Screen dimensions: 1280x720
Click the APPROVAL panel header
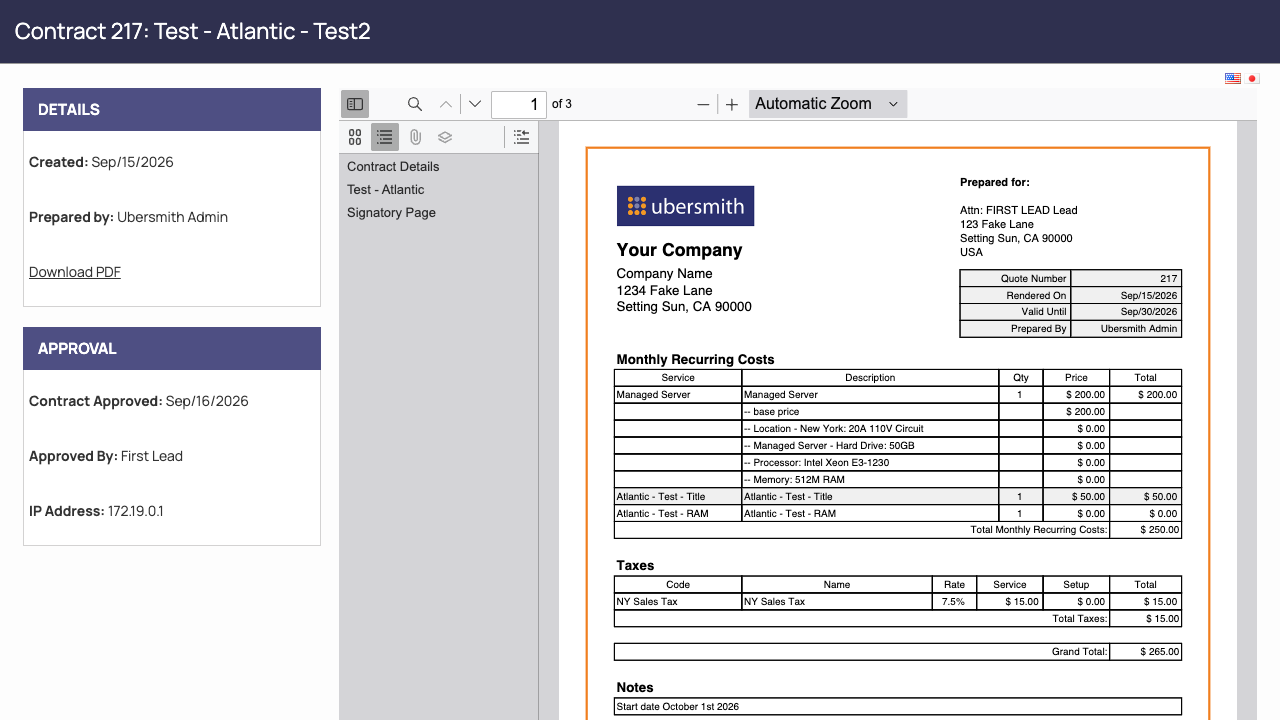[172, 349]
